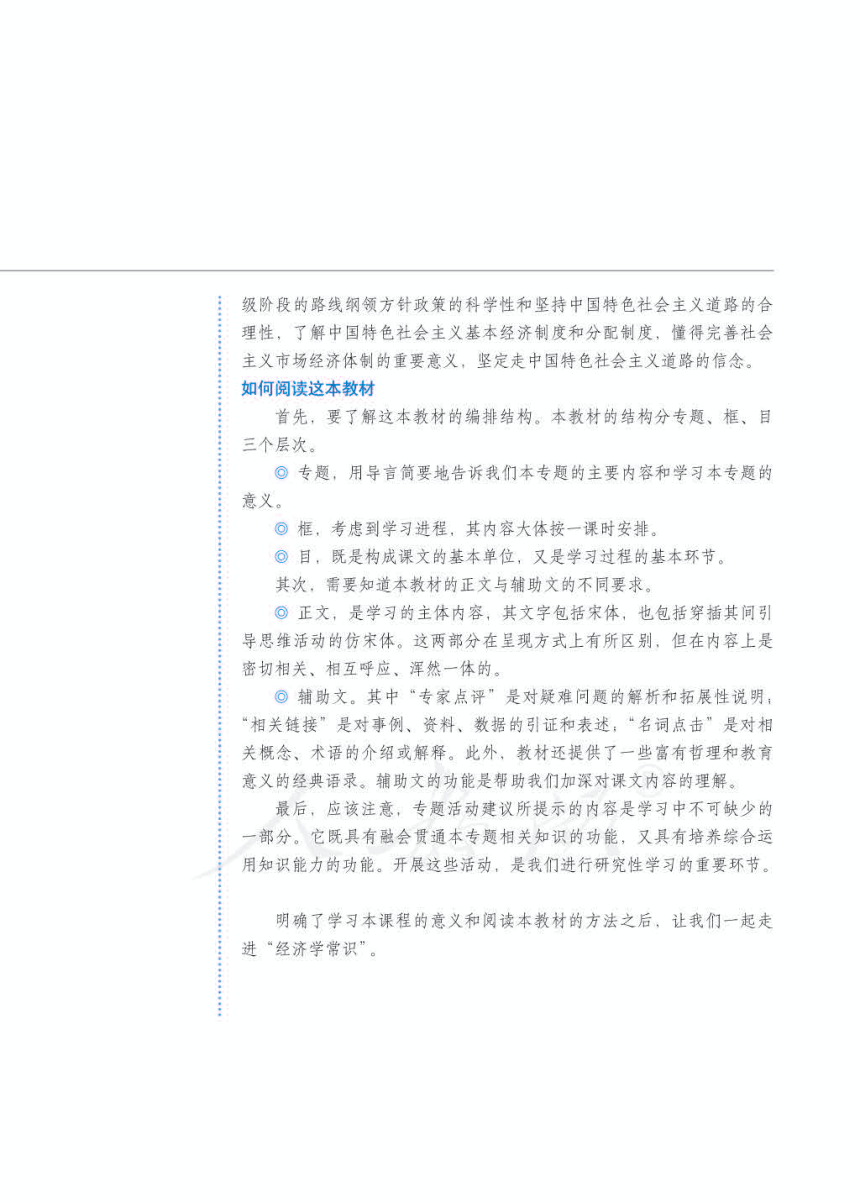860x1203 pixels.
Task: Click the circle bullet before 目
Action: pyautogui.click(x=282, y=556)
